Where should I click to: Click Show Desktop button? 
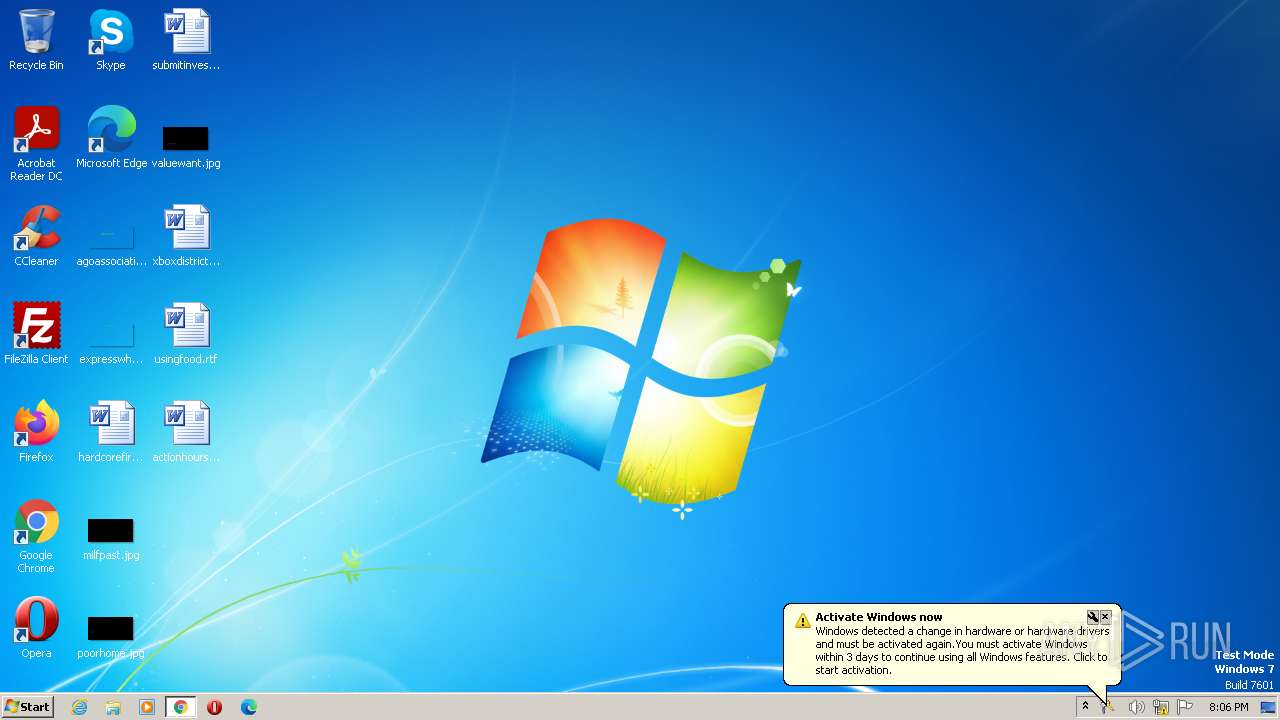point(1269,707)
